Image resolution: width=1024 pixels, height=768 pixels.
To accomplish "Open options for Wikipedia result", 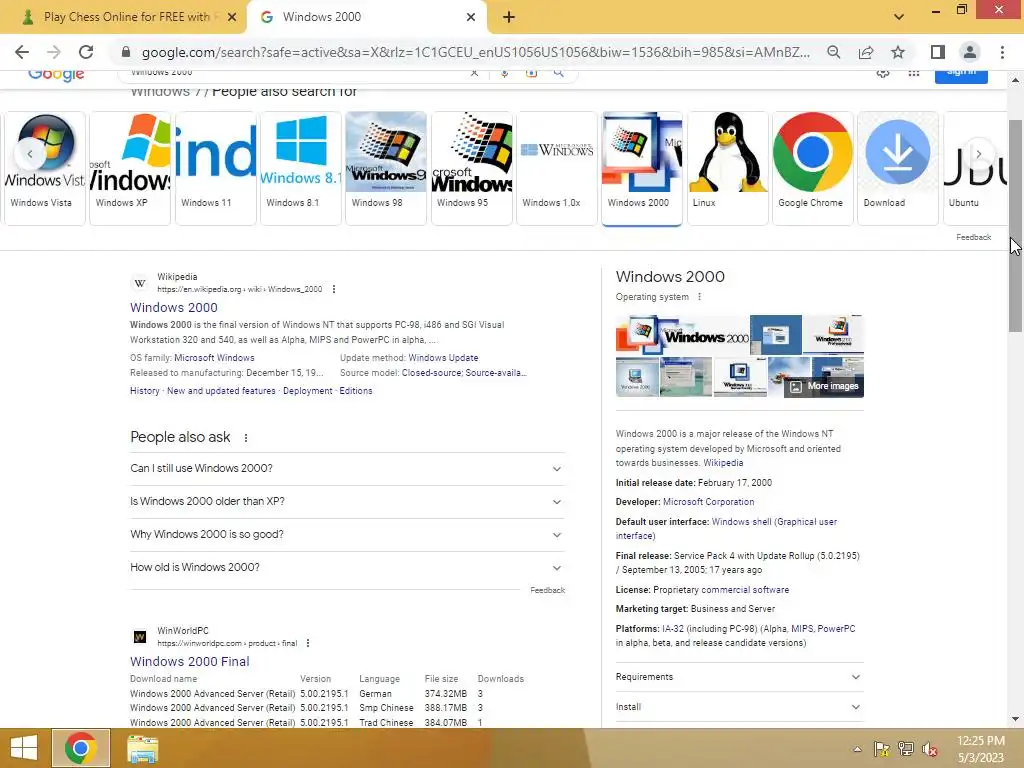I will pyautogui.click(x=334, y=289).
